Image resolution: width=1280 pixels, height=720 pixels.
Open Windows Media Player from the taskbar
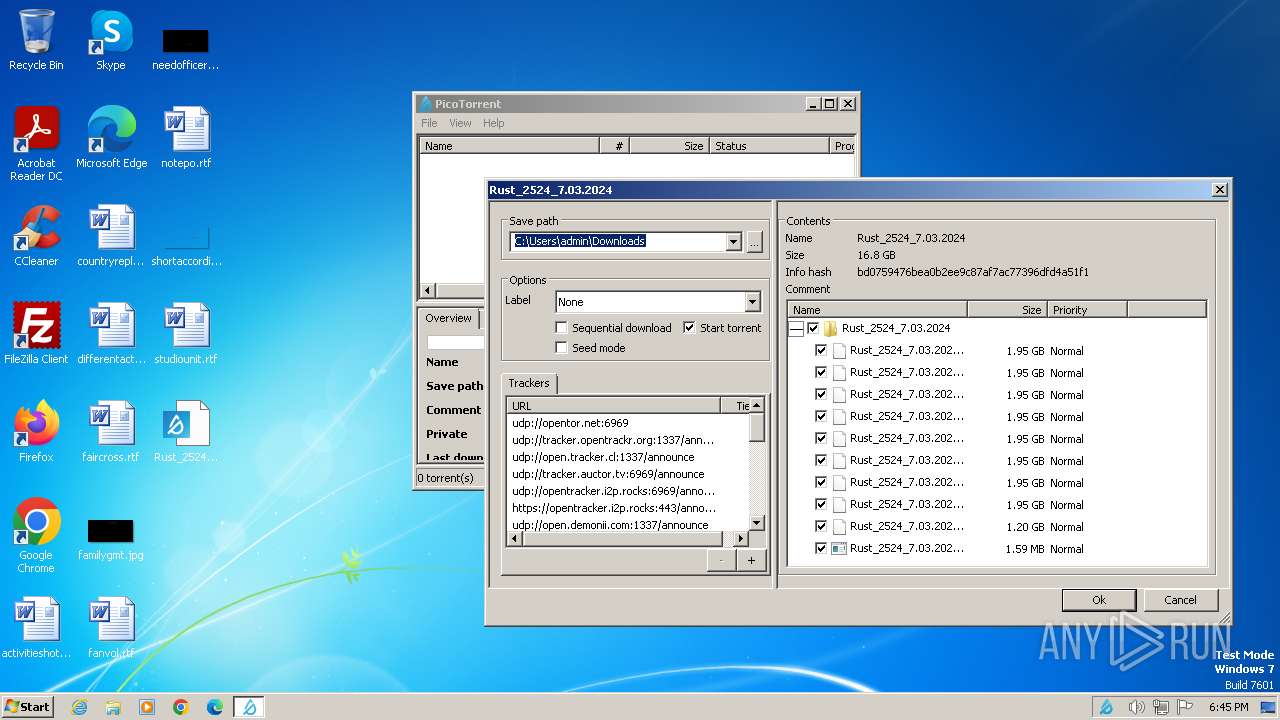147,707
